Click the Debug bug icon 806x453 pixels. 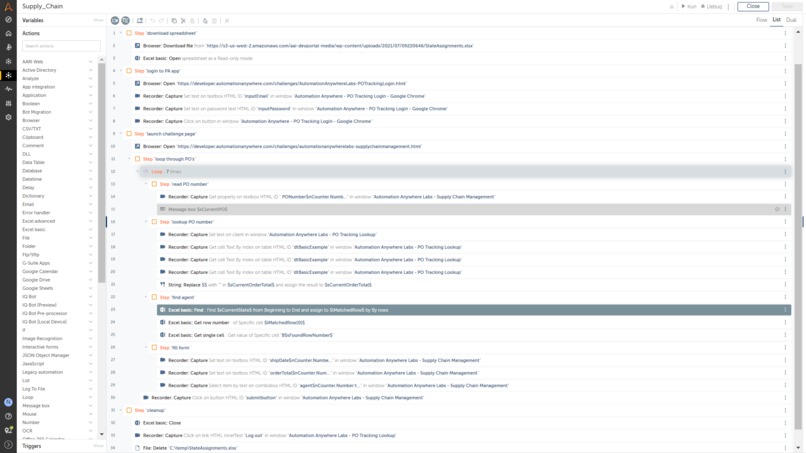pos(703,7)
